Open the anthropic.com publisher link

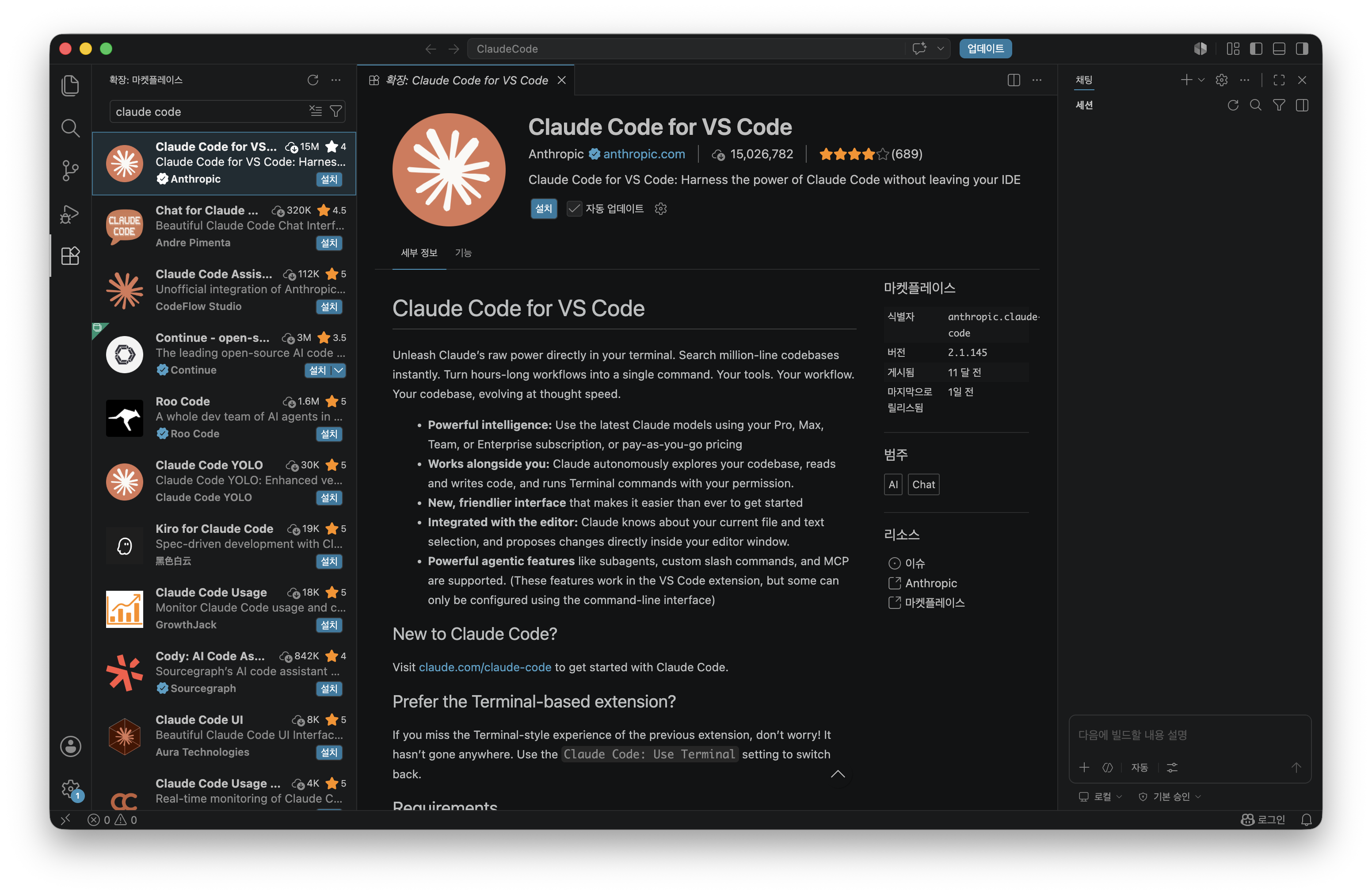point(644,154)
